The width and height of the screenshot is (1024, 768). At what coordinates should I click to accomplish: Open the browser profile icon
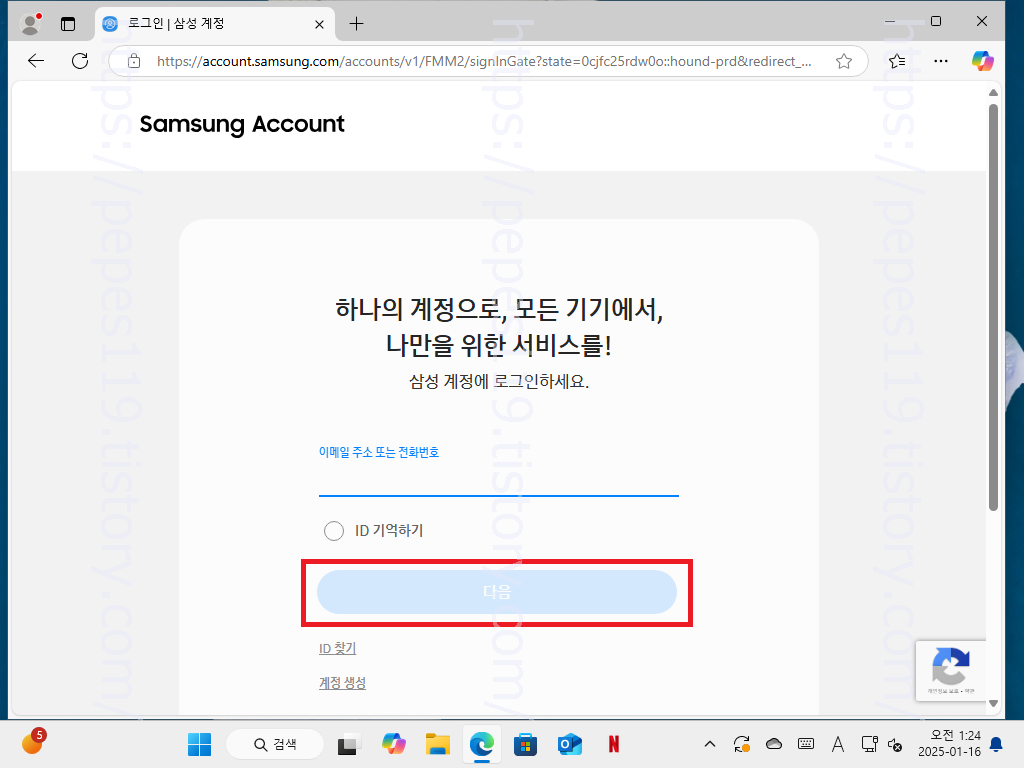[30, 24]
